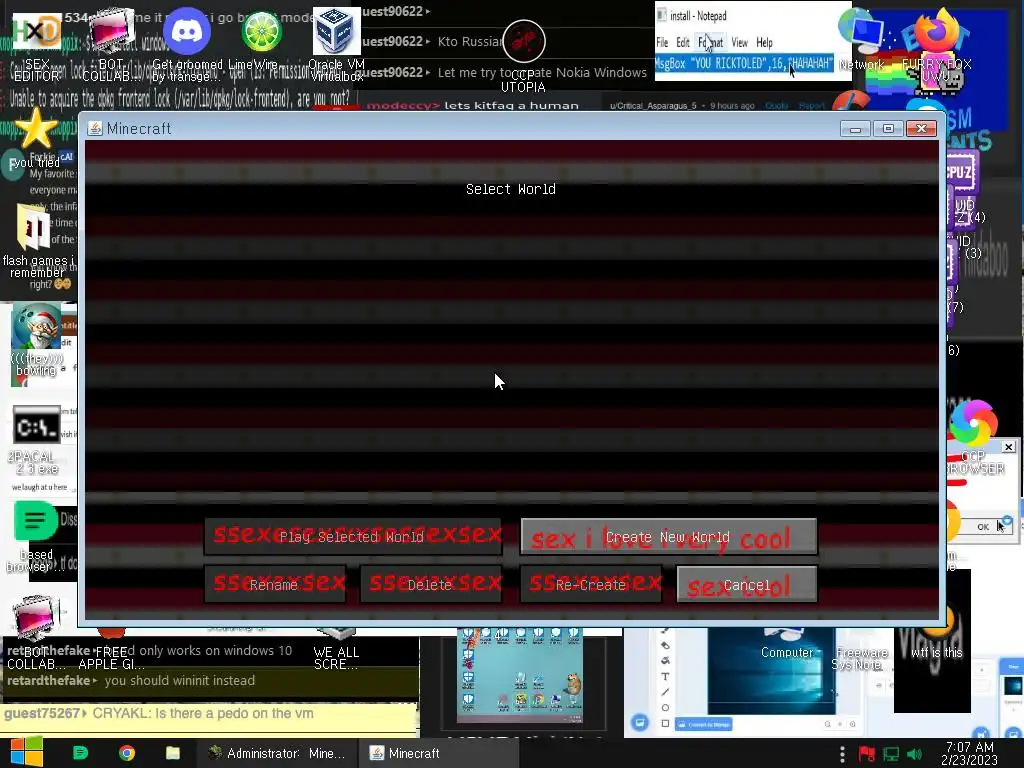1024x768 pixels.
Task: Click the Minecraft window title bar
Action: click(457, 128)
